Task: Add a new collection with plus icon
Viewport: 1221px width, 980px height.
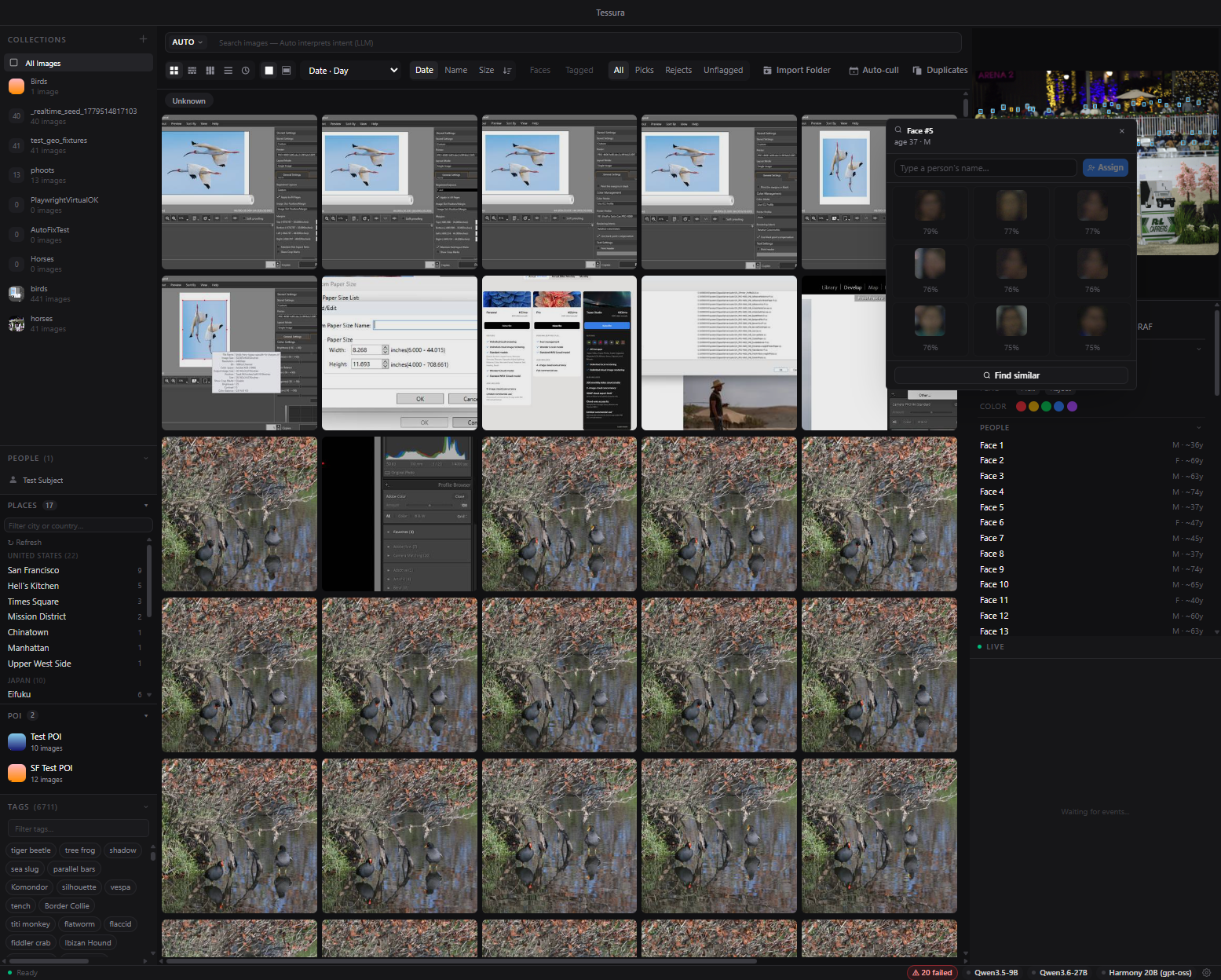Action: (143, 39)
